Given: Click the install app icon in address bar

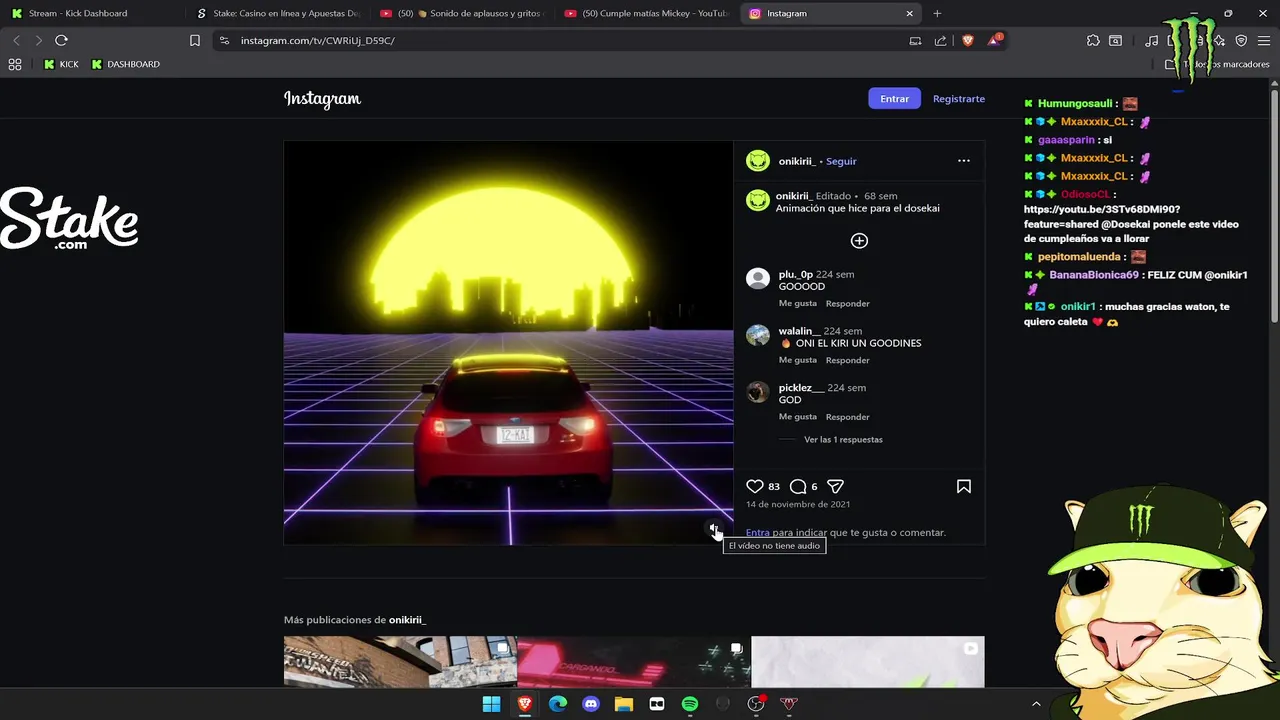Looking at the screenshot, I should click(x=915, y=41).
